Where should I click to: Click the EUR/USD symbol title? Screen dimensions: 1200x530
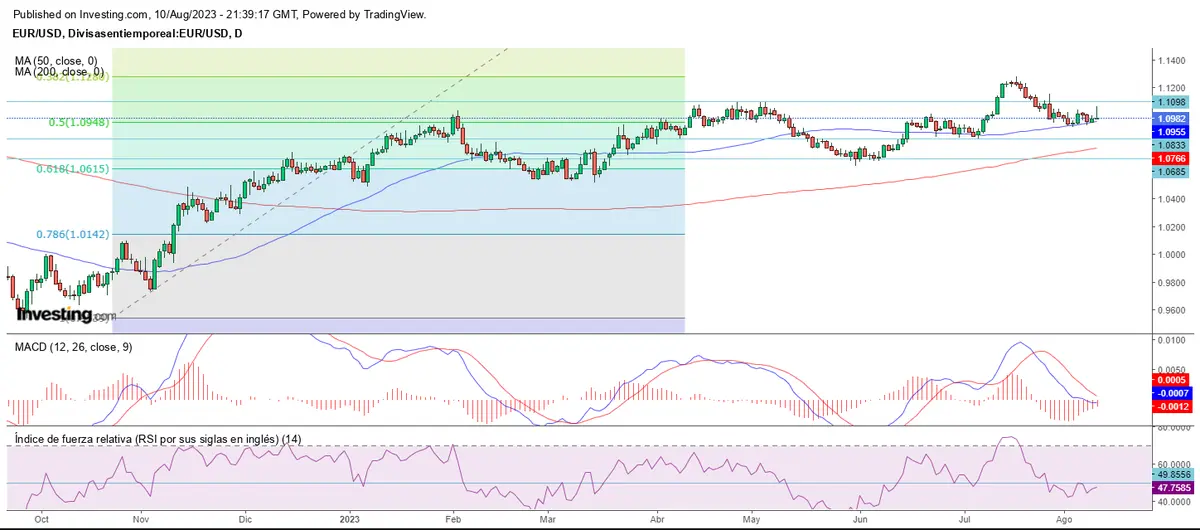(125, 34)
